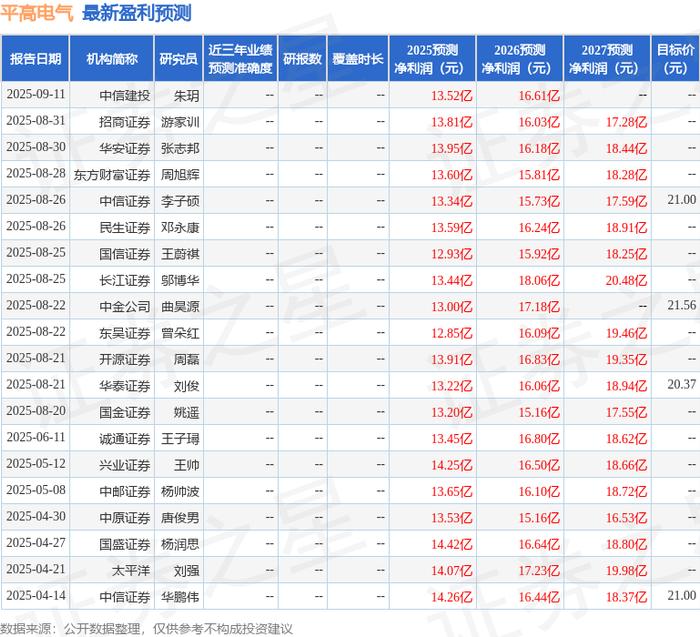Screen dimensions: 700x637
Task: Click the 最新盈利预测 heading
Action: 137,12
